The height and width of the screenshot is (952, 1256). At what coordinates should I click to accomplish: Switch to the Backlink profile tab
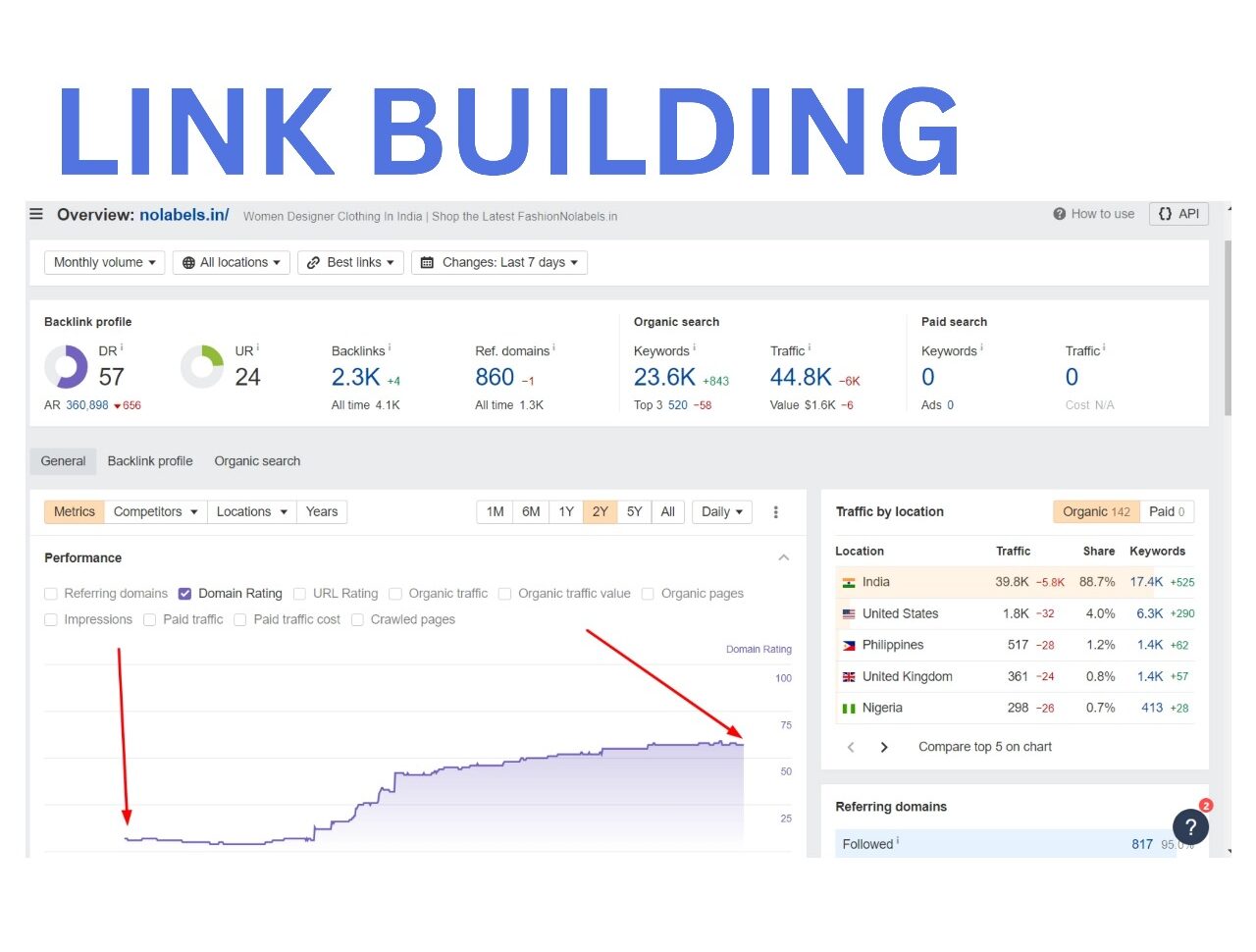(150, 461)
